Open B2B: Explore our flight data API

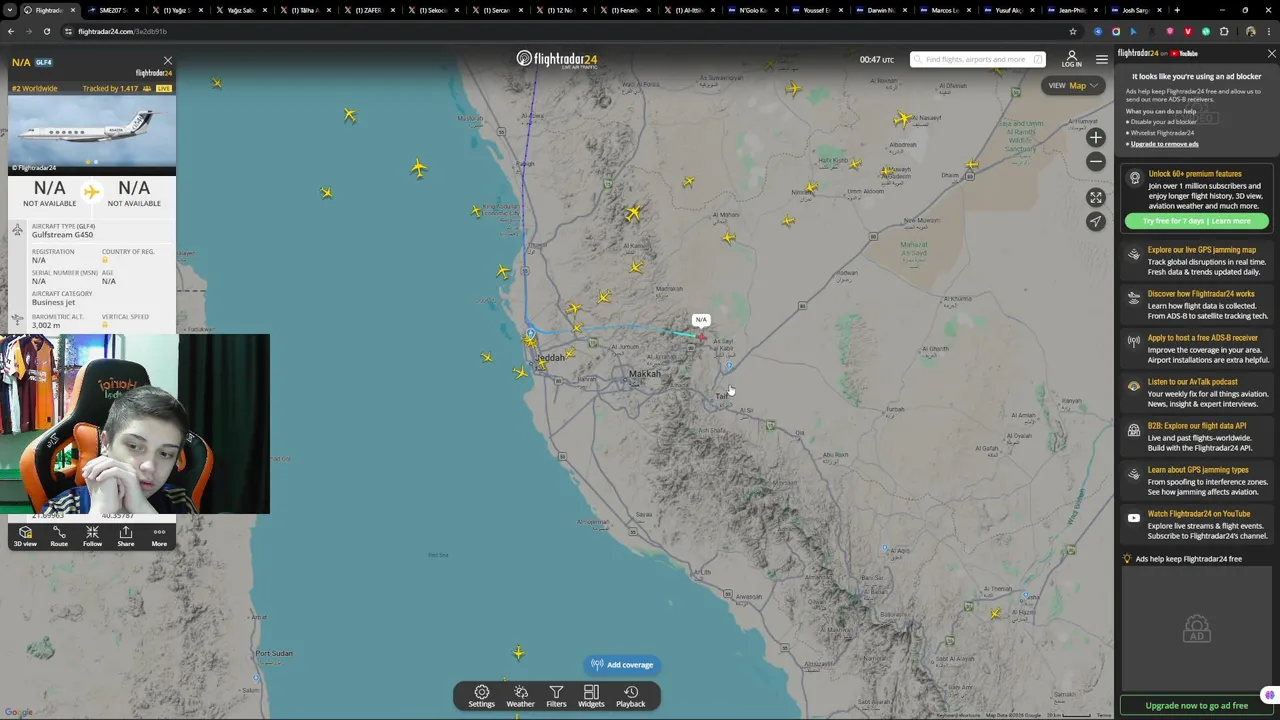point(1197,437)
